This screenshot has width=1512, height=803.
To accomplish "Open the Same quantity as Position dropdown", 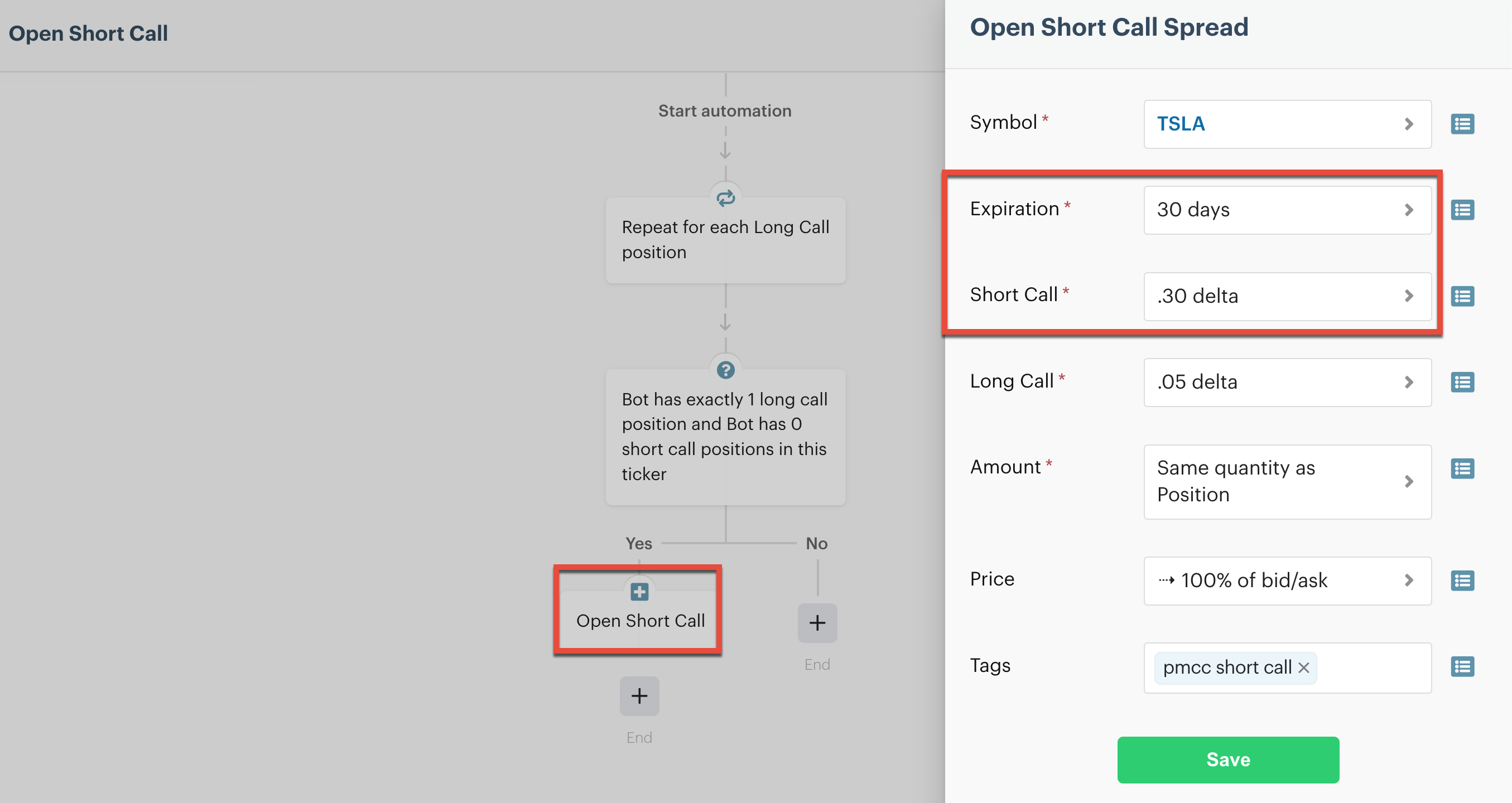I will point(1287,482).
